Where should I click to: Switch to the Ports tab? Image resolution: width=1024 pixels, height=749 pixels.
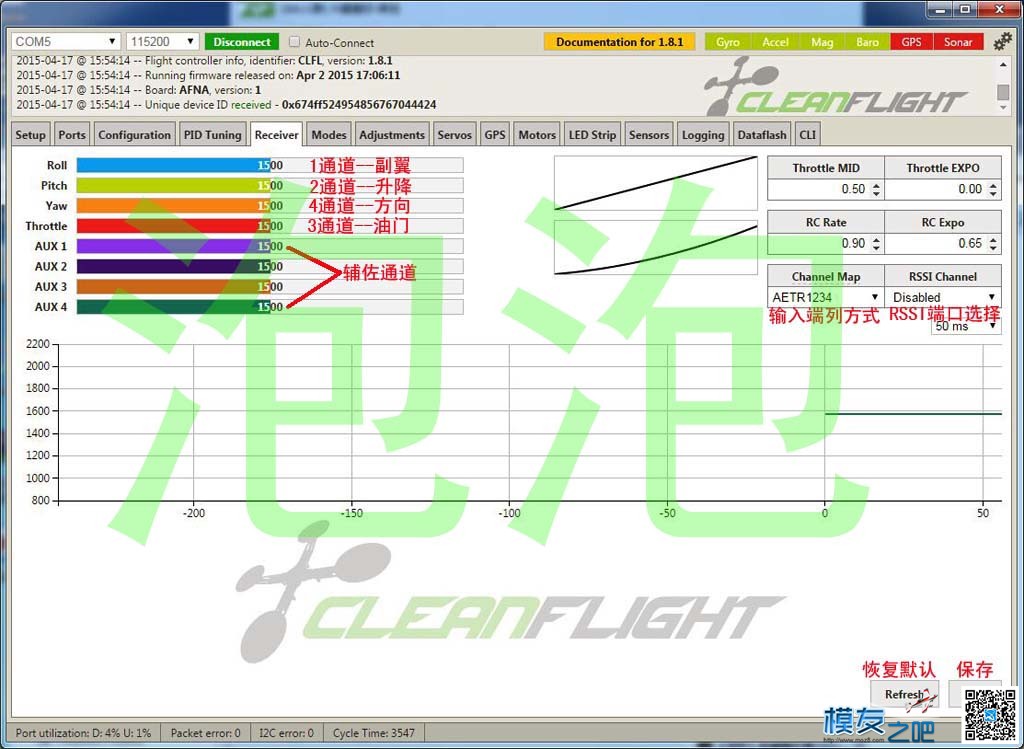coord(72,135)
